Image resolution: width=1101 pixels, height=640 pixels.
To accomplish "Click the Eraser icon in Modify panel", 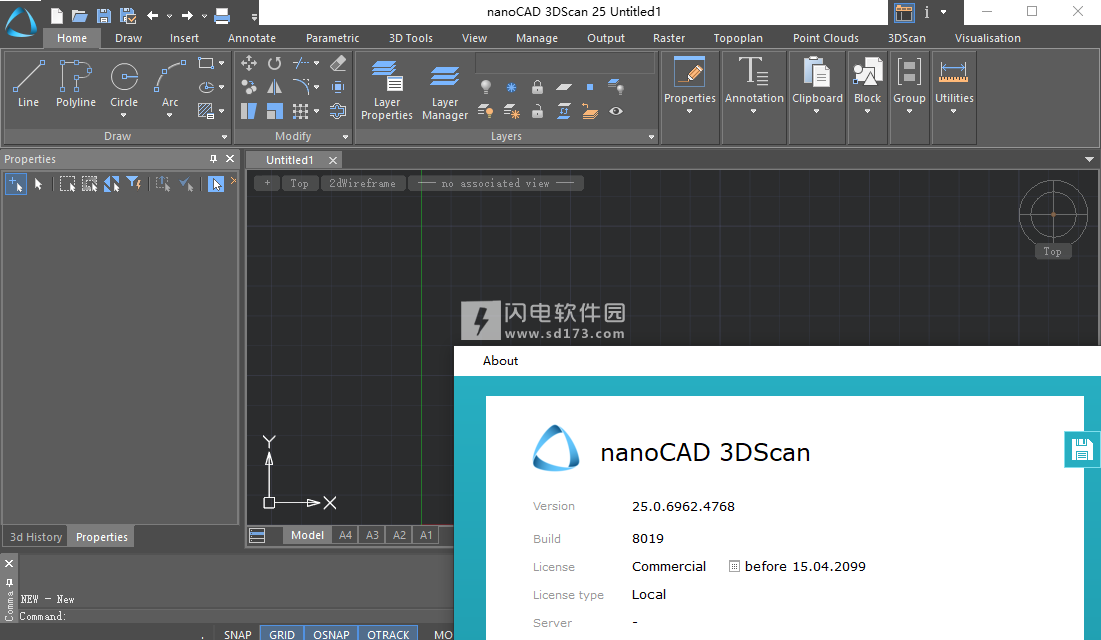I will click(x=337, y=63).
